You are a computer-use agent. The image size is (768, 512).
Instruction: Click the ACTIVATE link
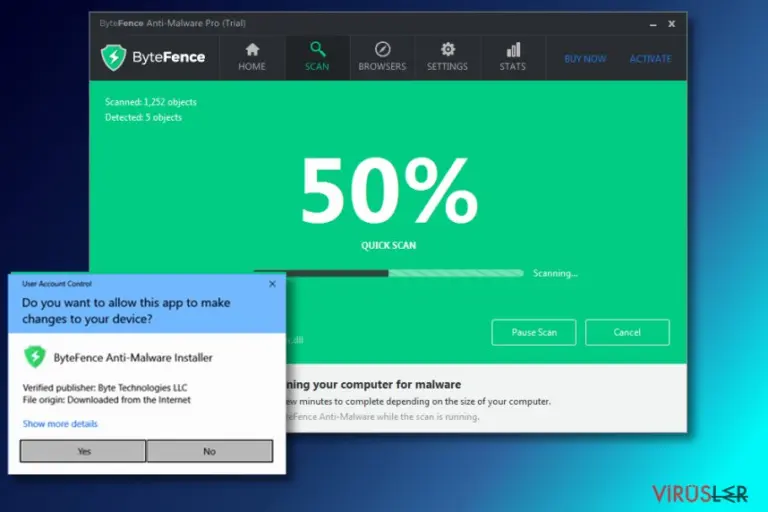(x=650, y=59)
